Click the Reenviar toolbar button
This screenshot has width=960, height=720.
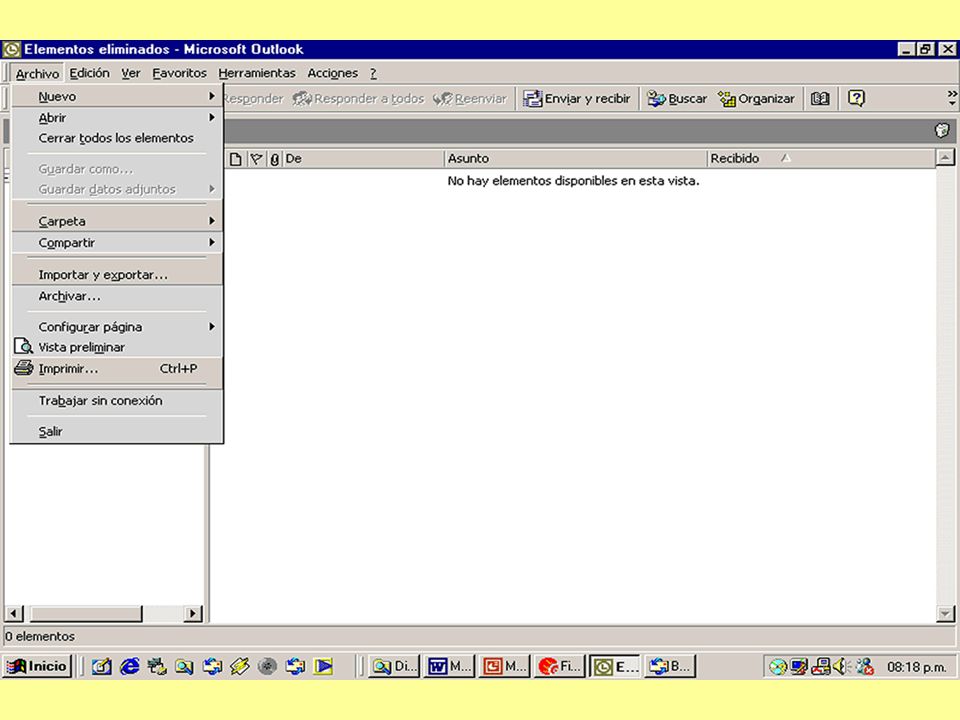point(470,99)
